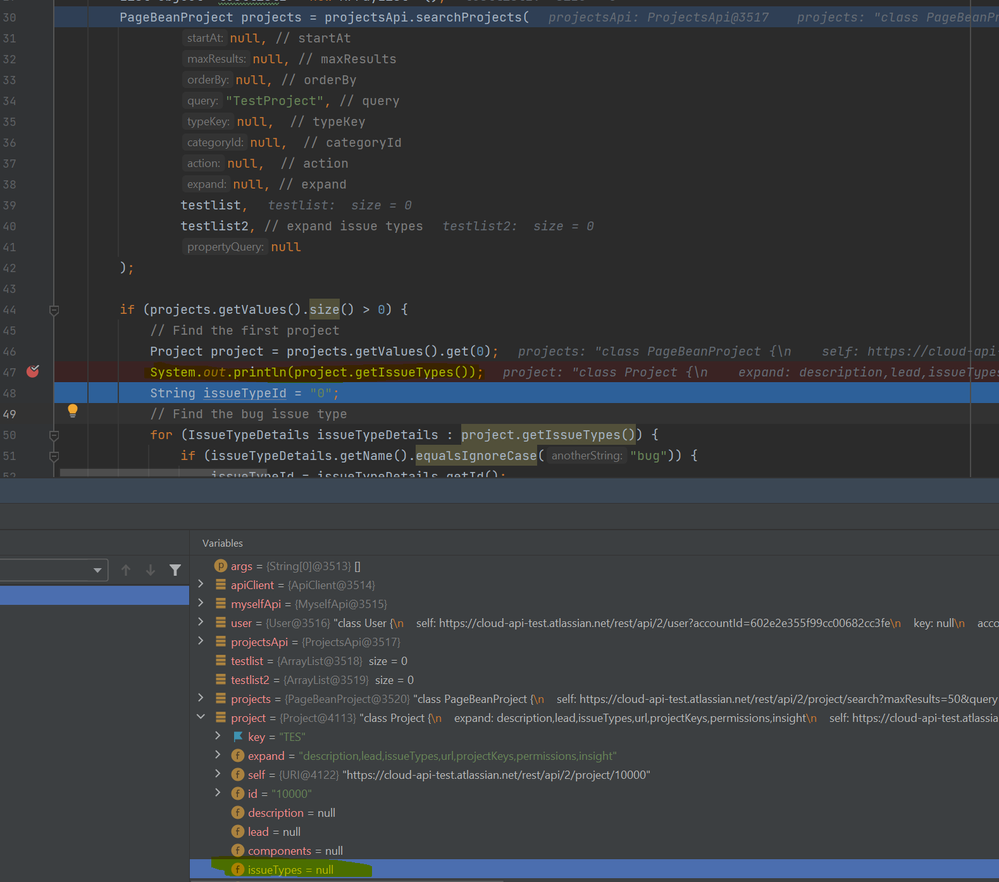This screenshot has width=999, height=882.
Task: Click the field icon beside components
Action: pyautogui.click(x=238, y=851)
